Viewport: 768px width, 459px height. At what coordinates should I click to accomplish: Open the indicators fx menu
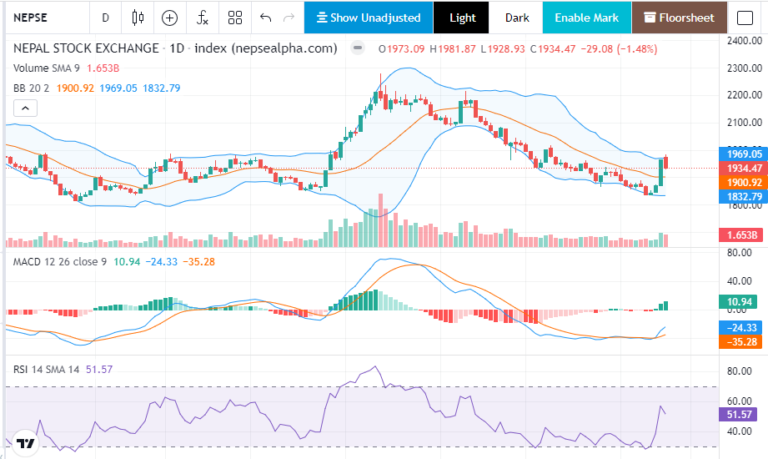coord(202,18)
